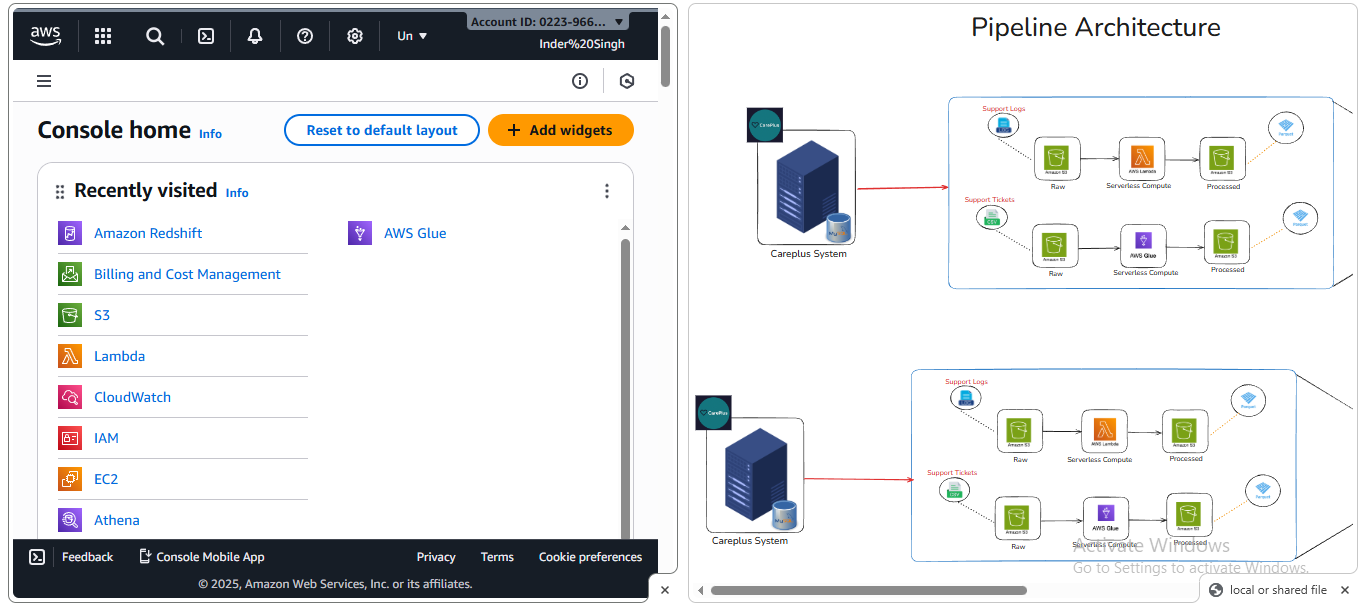Open the notifications bell
This screenshot has height=603, width=1366.
(x=255, y=36)
